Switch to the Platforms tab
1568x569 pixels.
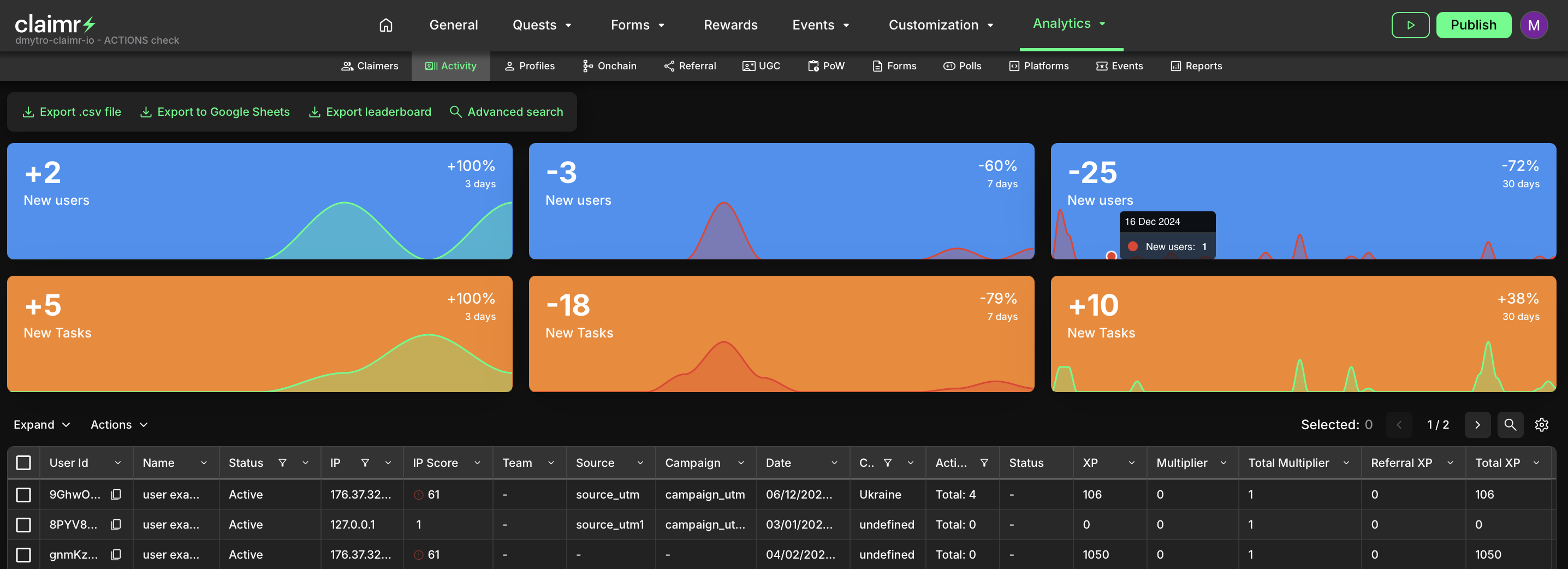pyautogui.click(x=1038, y=66)
